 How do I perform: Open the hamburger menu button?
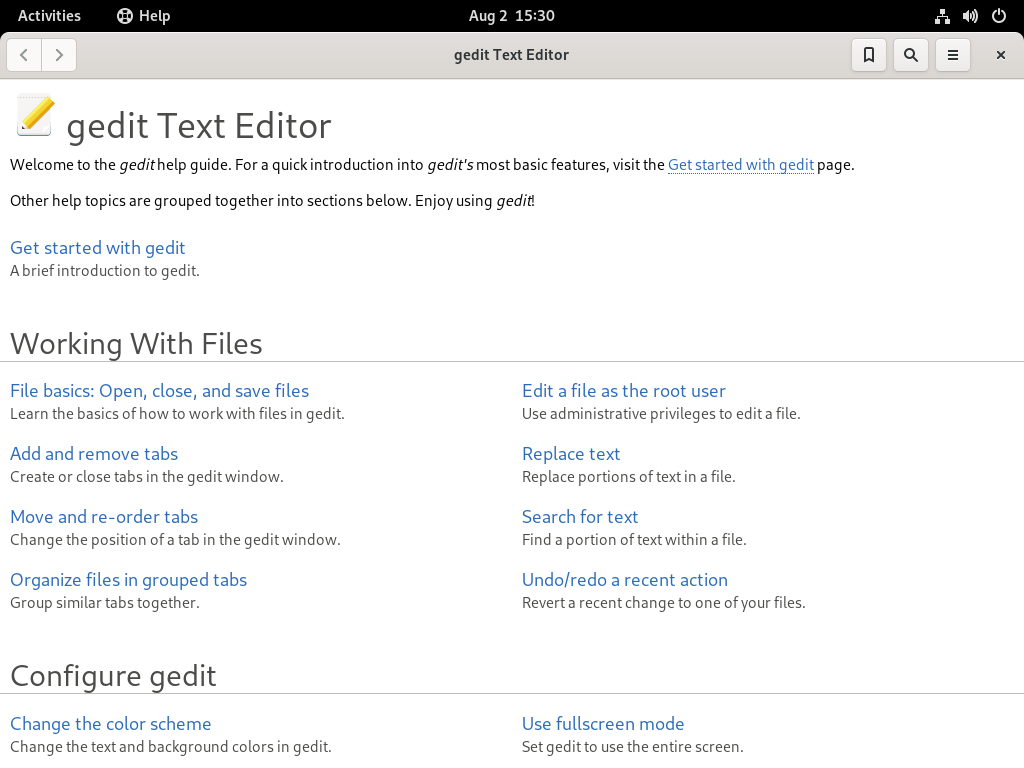[x=953, y=55]
